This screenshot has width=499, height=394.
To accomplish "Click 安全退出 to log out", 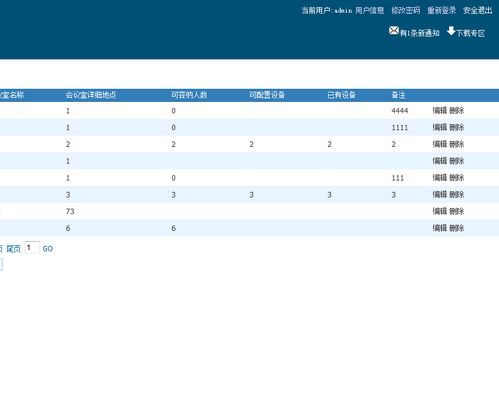I will (x=478, y=11).
